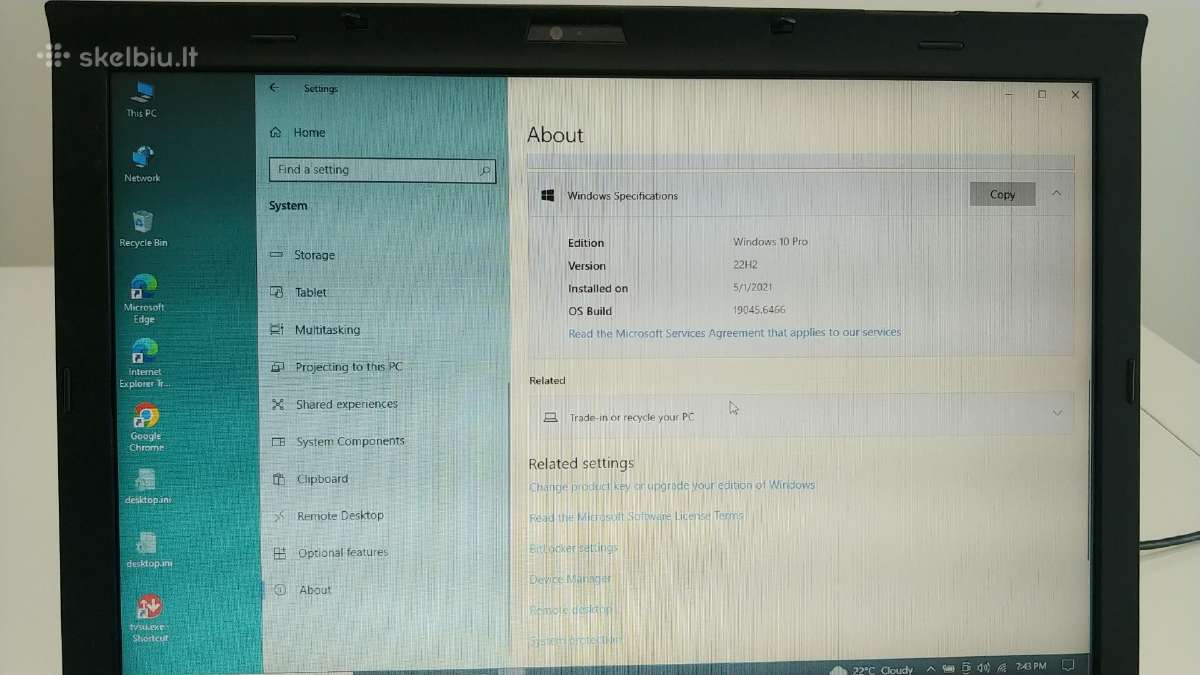The width and height of the screenshot is (1200, 675).
Task: Open the Recycle Bin
Action: (143, 228)
